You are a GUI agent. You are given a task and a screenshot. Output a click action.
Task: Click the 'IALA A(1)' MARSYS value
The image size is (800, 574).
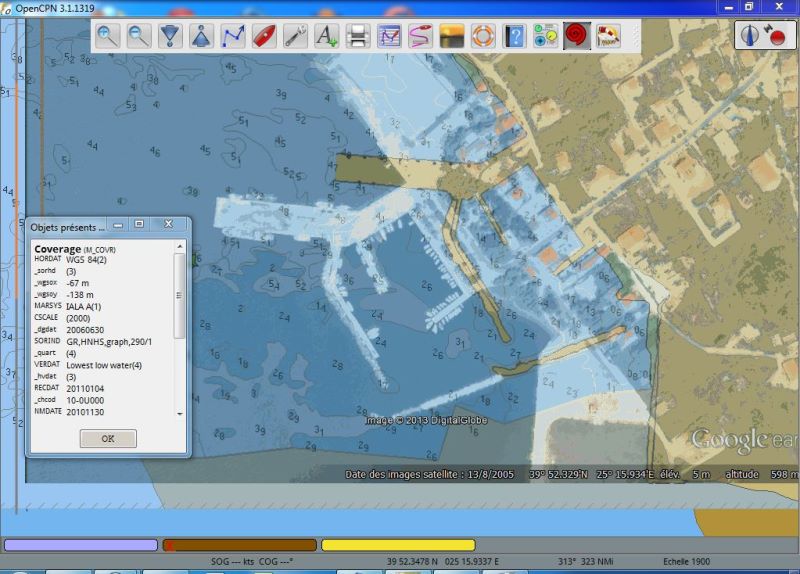(84, 307)
